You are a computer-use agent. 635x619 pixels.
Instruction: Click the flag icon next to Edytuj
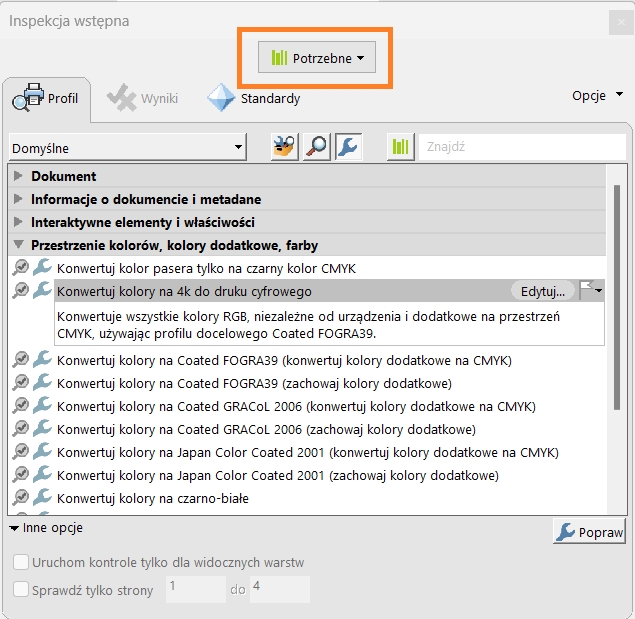[586, 290]
